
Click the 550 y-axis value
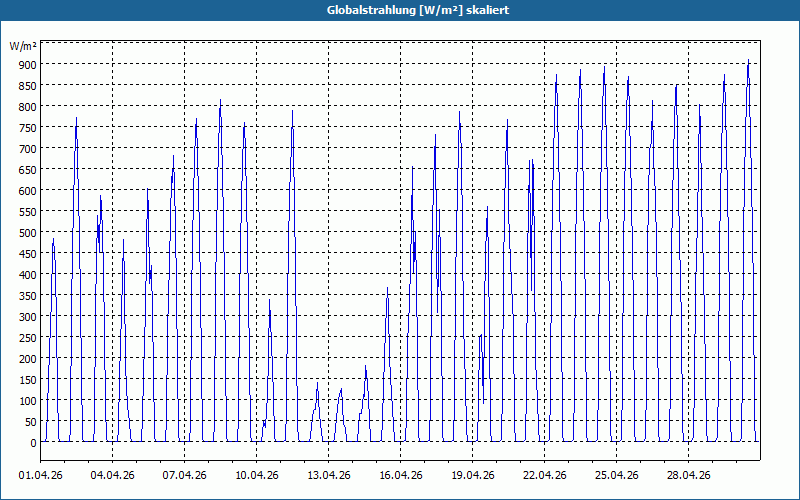click(x=28, y=212)
